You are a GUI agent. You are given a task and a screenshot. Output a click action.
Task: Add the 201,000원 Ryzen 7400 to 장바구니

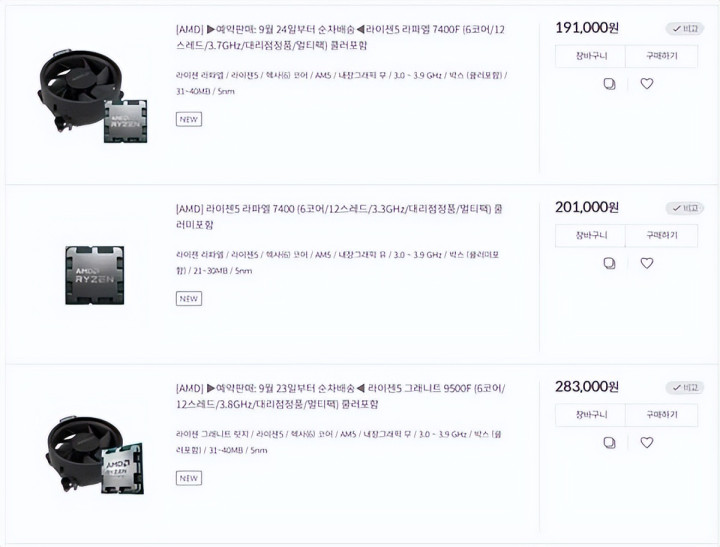591,236
